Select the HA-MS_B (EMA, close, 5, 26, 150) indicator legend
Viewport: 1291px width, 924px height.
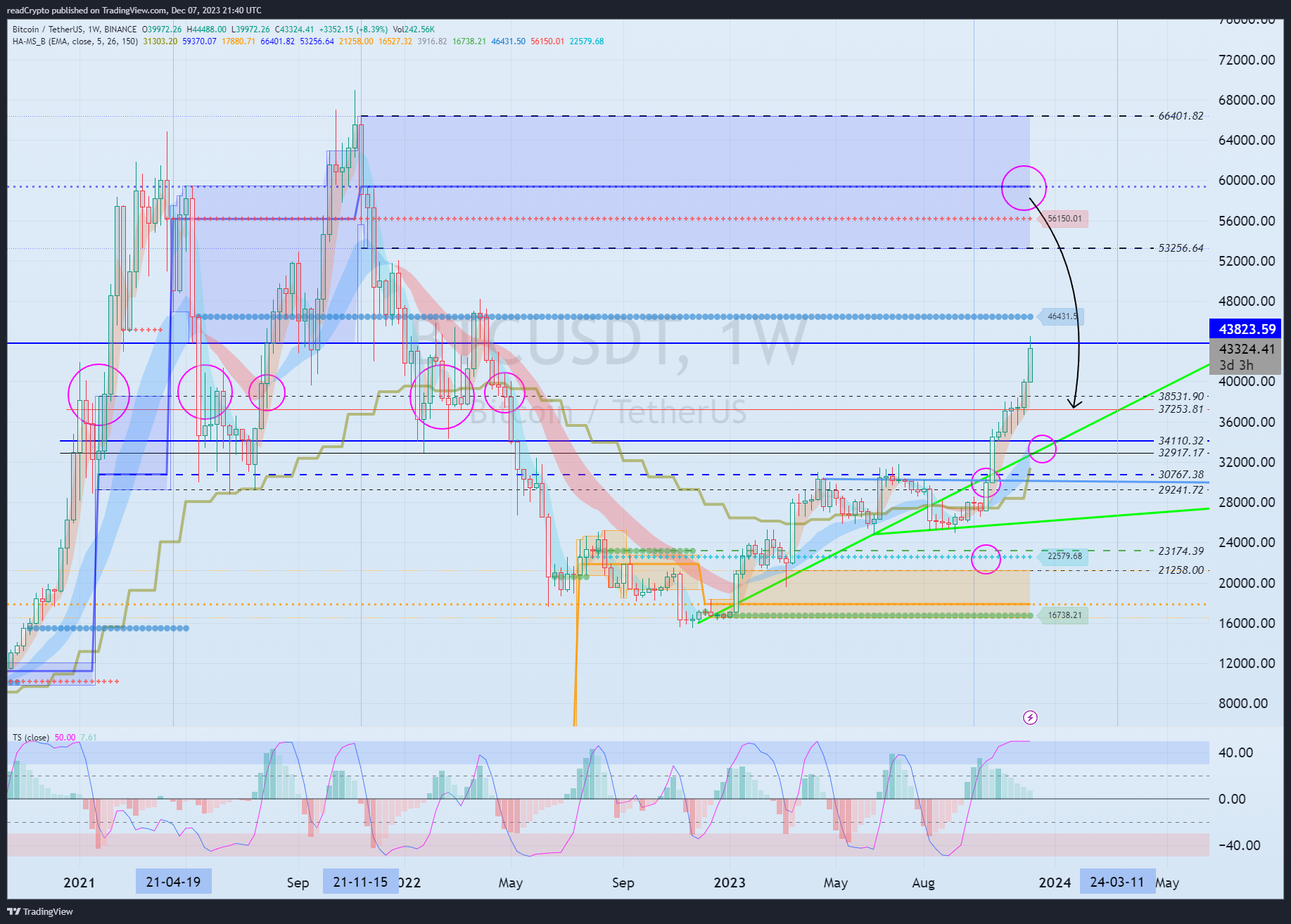(x=75, y=41)
